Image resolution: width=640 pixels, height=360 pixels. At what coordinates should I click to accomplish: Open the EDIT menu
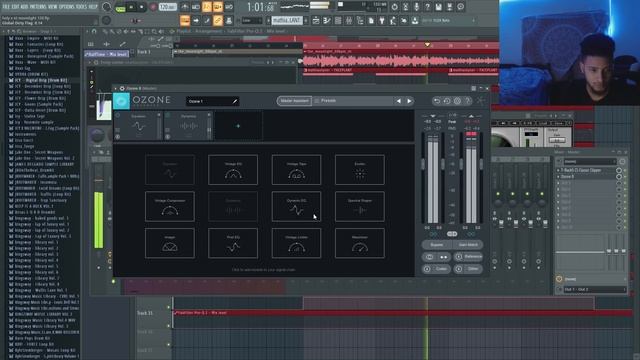point(16,7)
